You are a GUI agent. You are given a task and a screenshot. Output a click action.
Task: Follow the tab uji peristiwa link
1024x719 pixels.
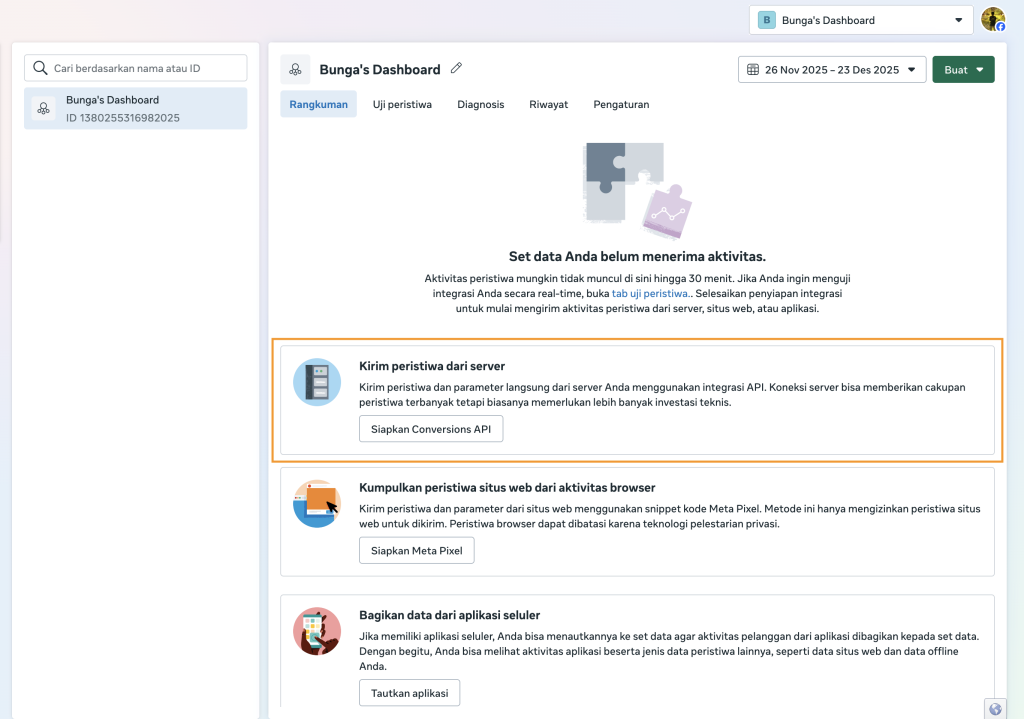point(650,293)
